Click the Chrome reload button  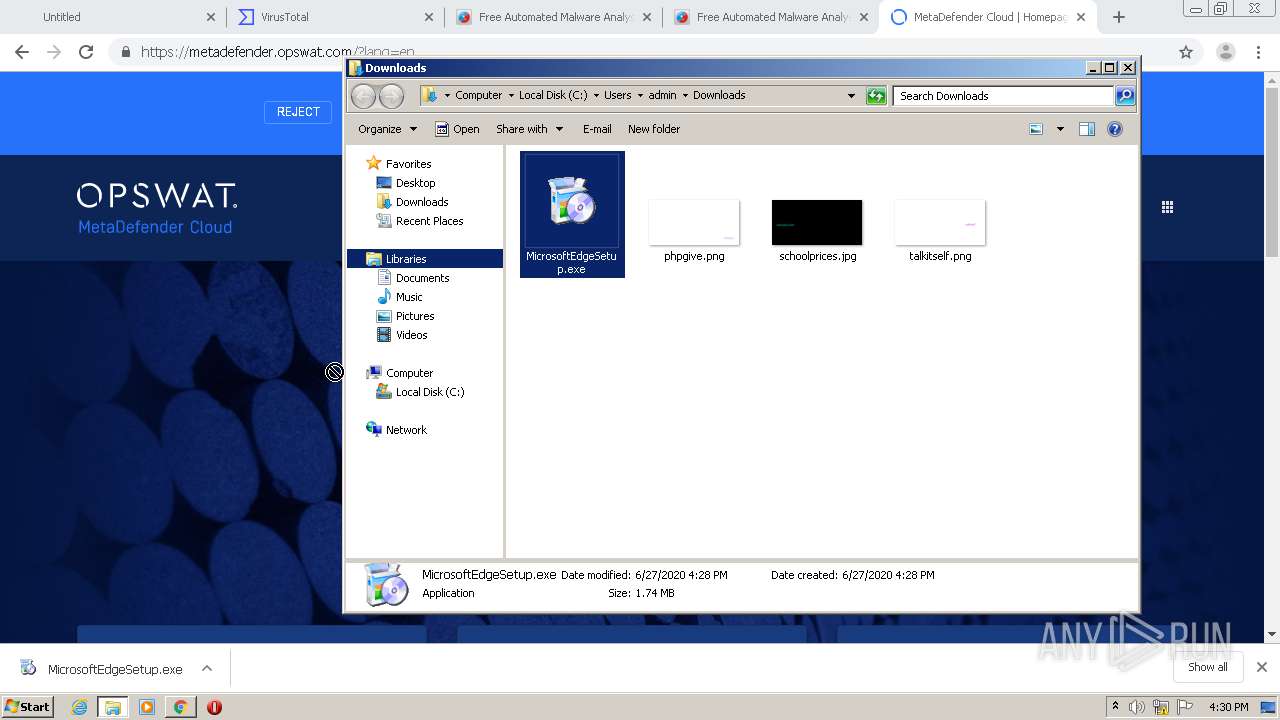pos(86,52)
